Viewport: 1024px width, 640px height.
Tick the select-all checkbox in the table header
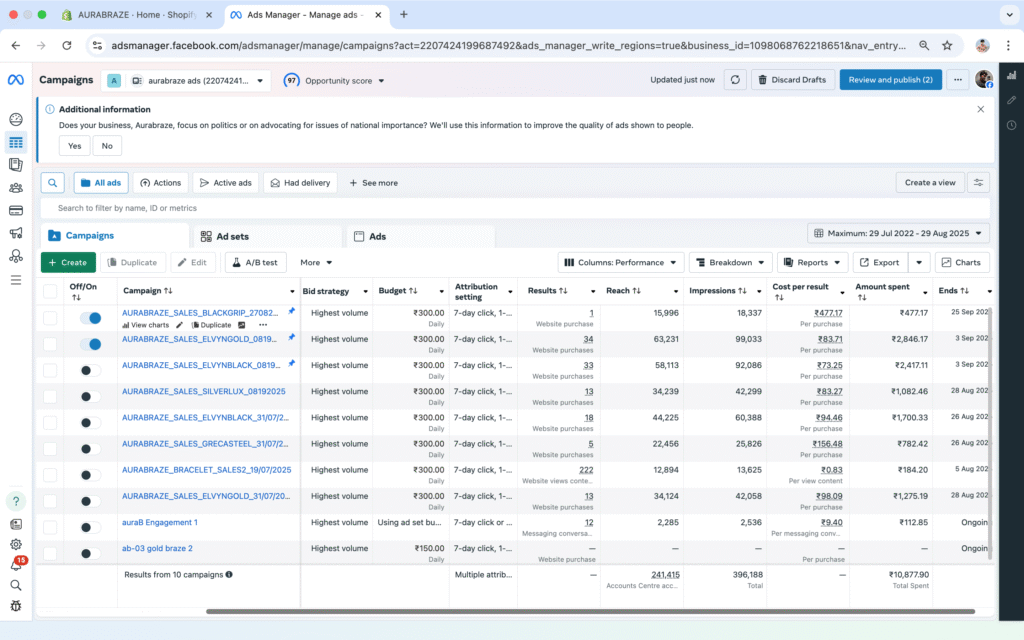tap(50, 291)
